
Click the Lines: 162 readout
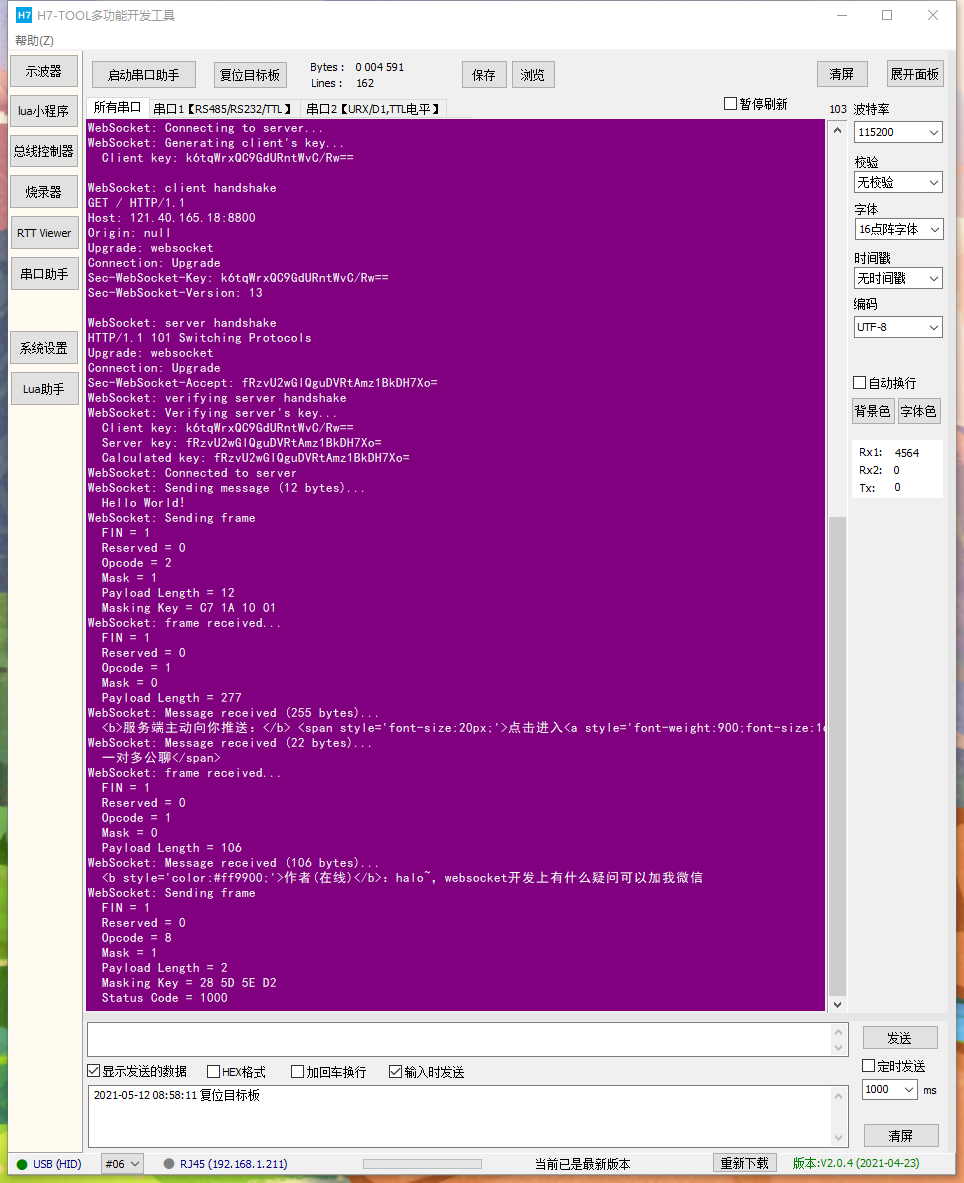click(x=342, y=83)
